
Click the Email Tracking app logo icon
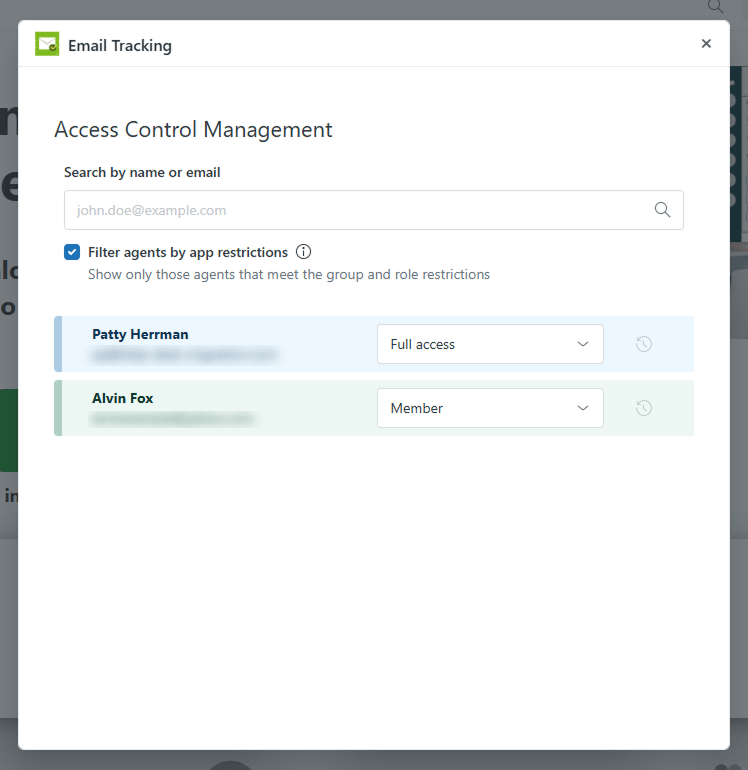coord(47,44)
